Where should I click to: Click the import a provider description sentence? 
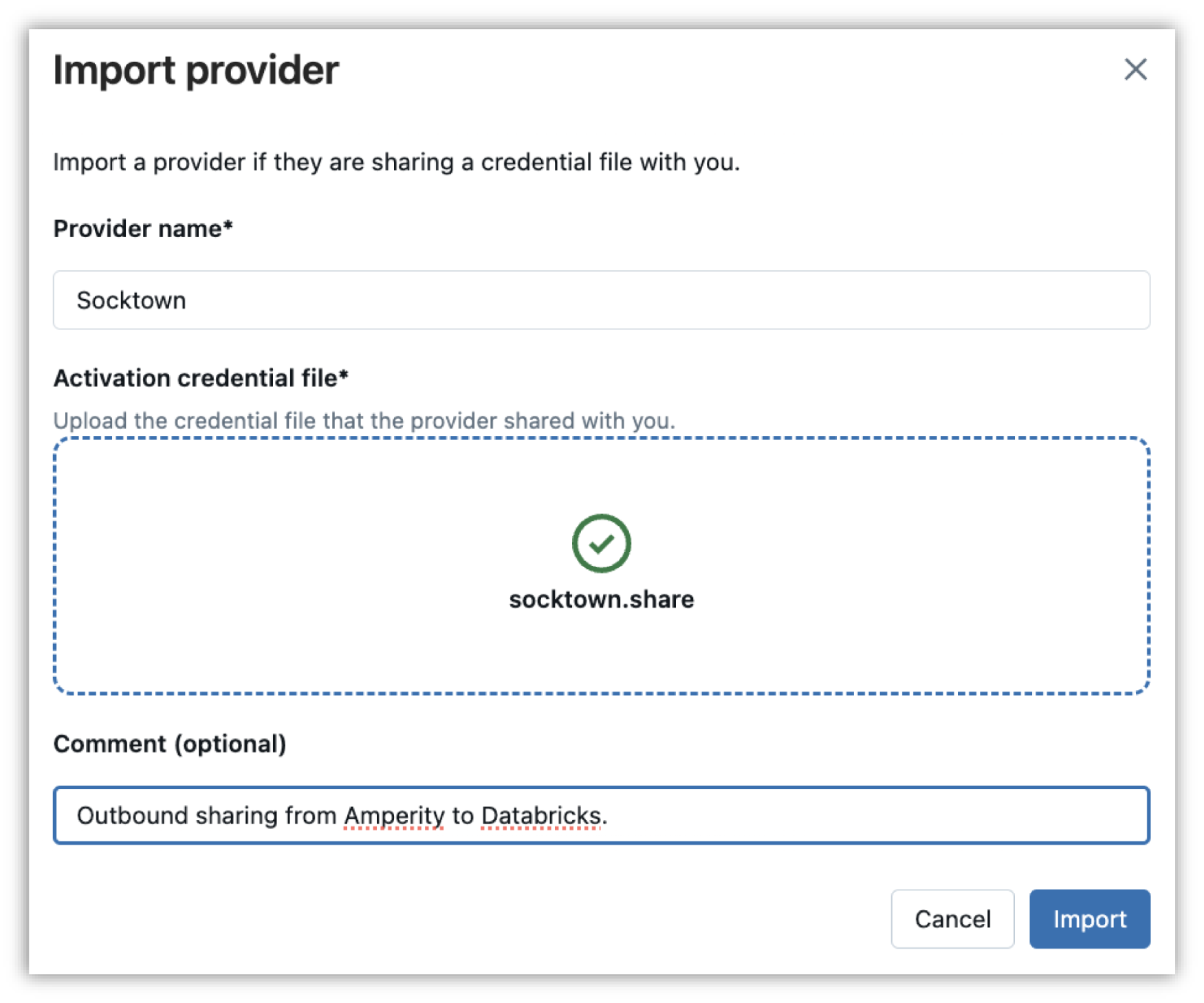(x=397, y=162)
